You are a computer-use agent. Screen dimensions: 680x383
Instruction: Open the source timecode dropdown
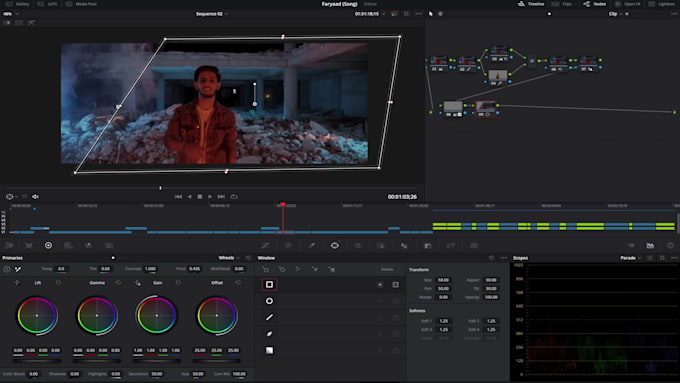pos(370,14)
